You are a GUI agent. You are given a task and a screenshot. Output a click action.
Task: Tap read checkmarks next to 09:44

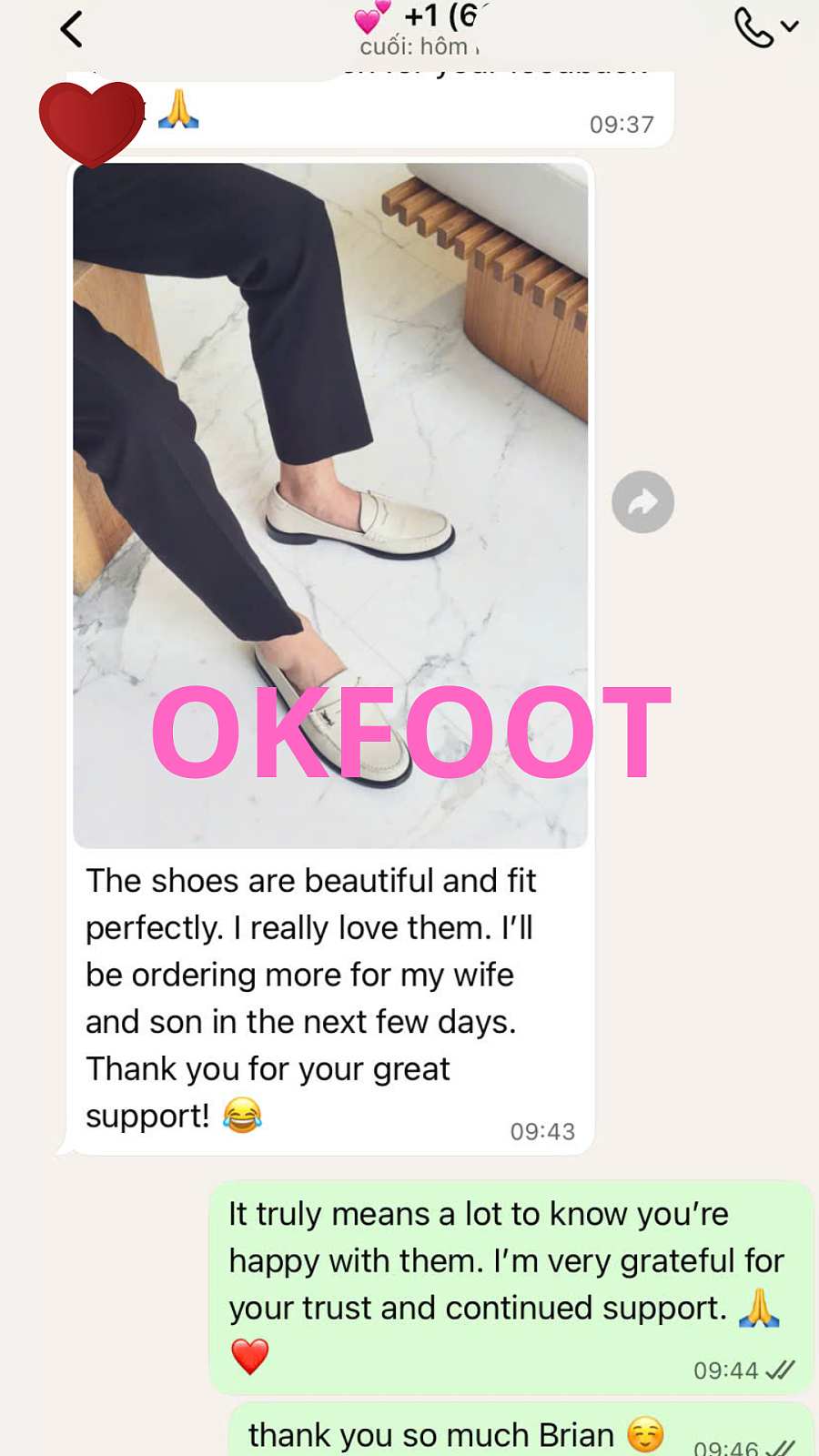780,1370
